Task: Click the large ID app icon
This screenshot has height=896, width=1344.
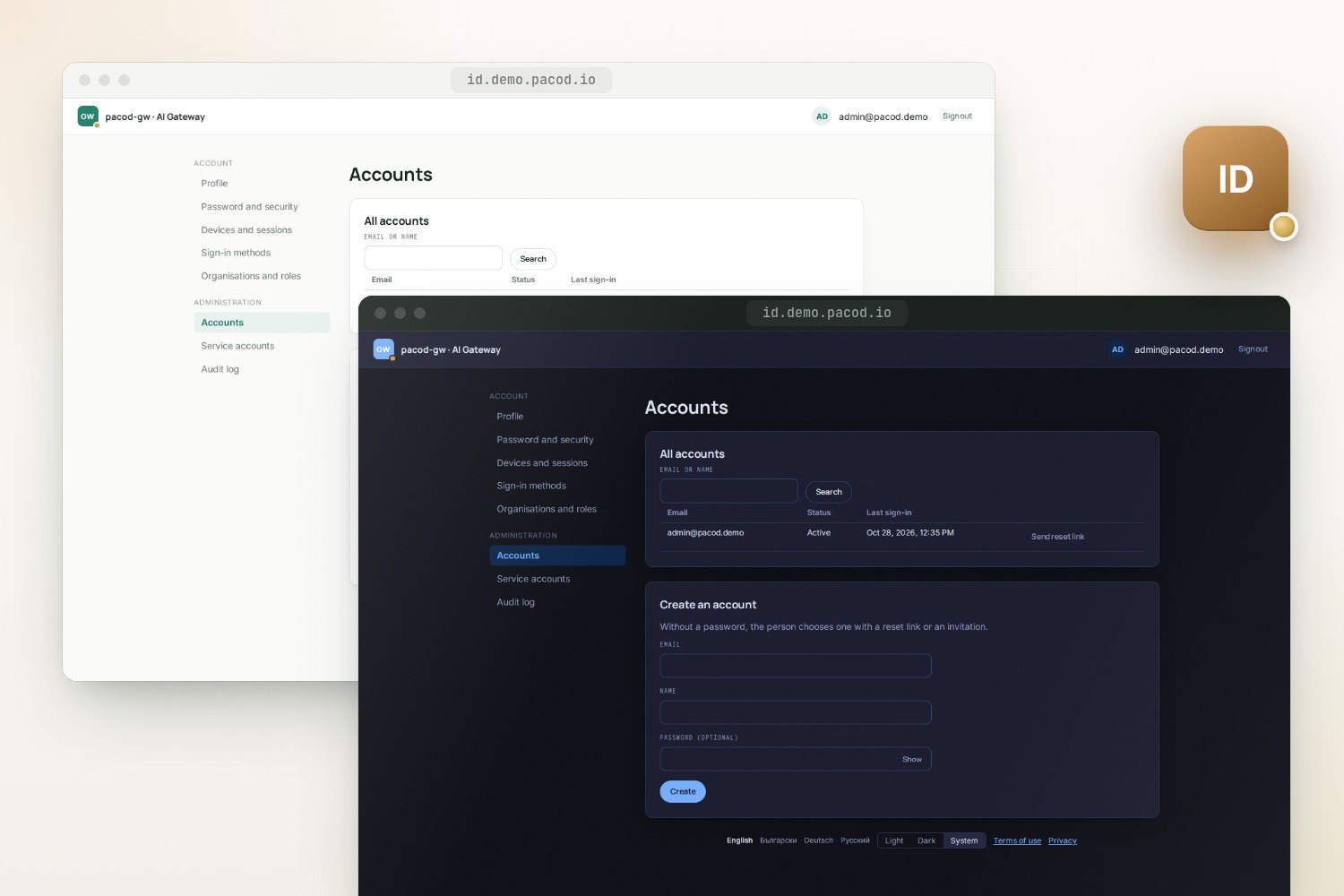Action: coord(1236,178)
